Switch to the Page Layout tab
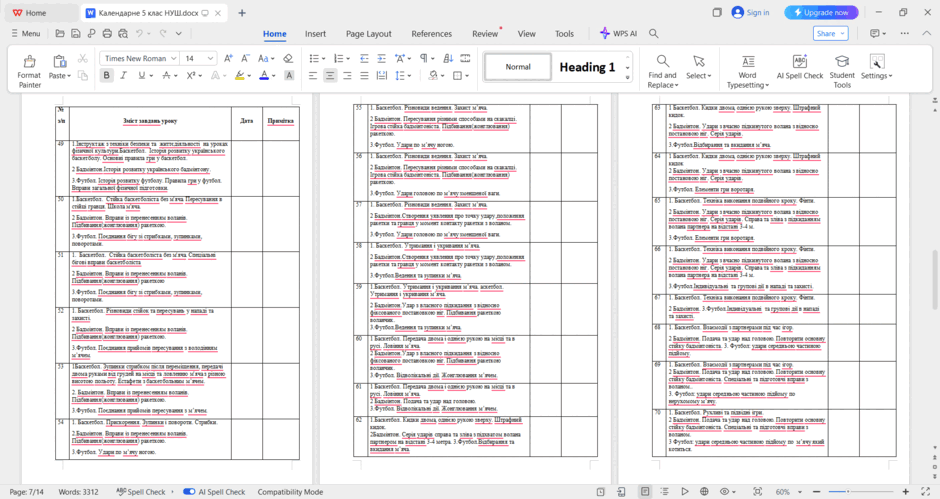 369,34
